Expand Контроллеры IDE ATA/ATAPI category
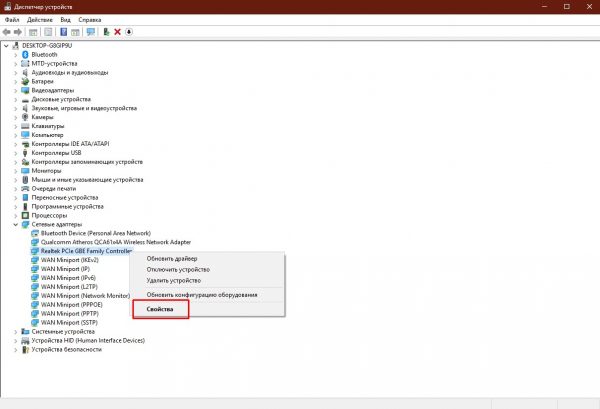The image size is (600, 409). (16, 144)
